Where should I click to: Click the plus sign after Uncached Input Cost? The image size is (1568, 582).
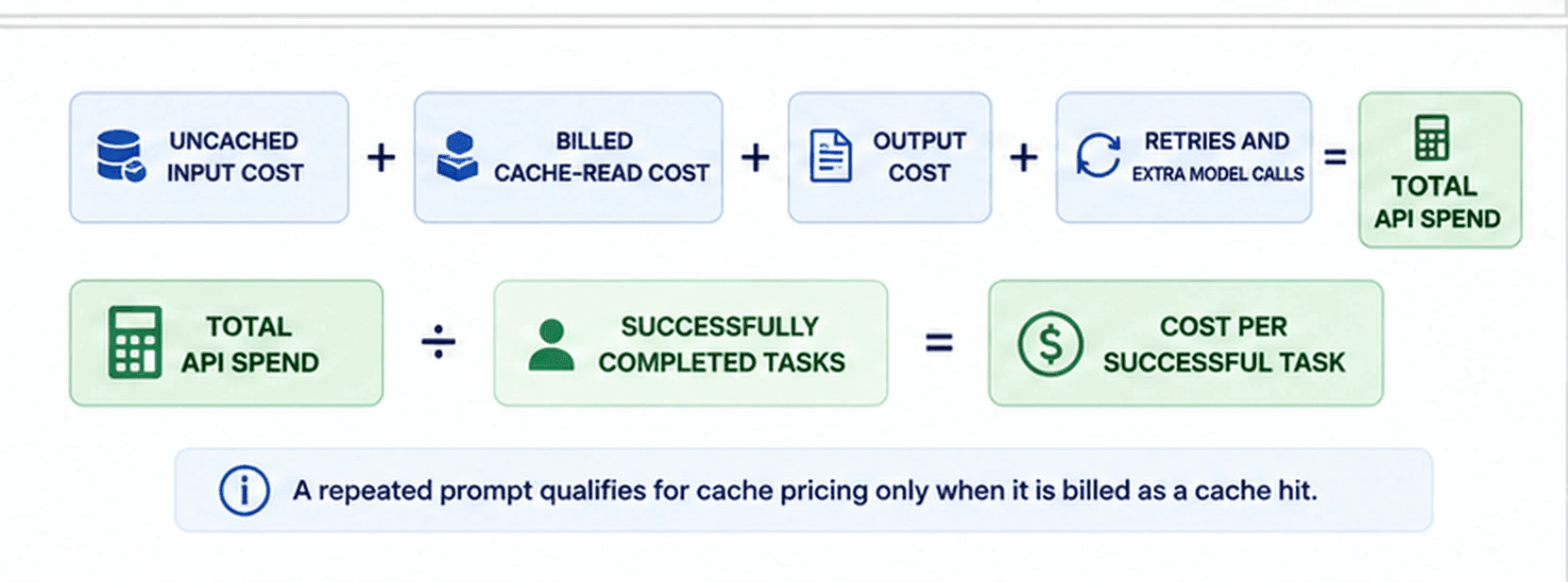pos(382,157)
